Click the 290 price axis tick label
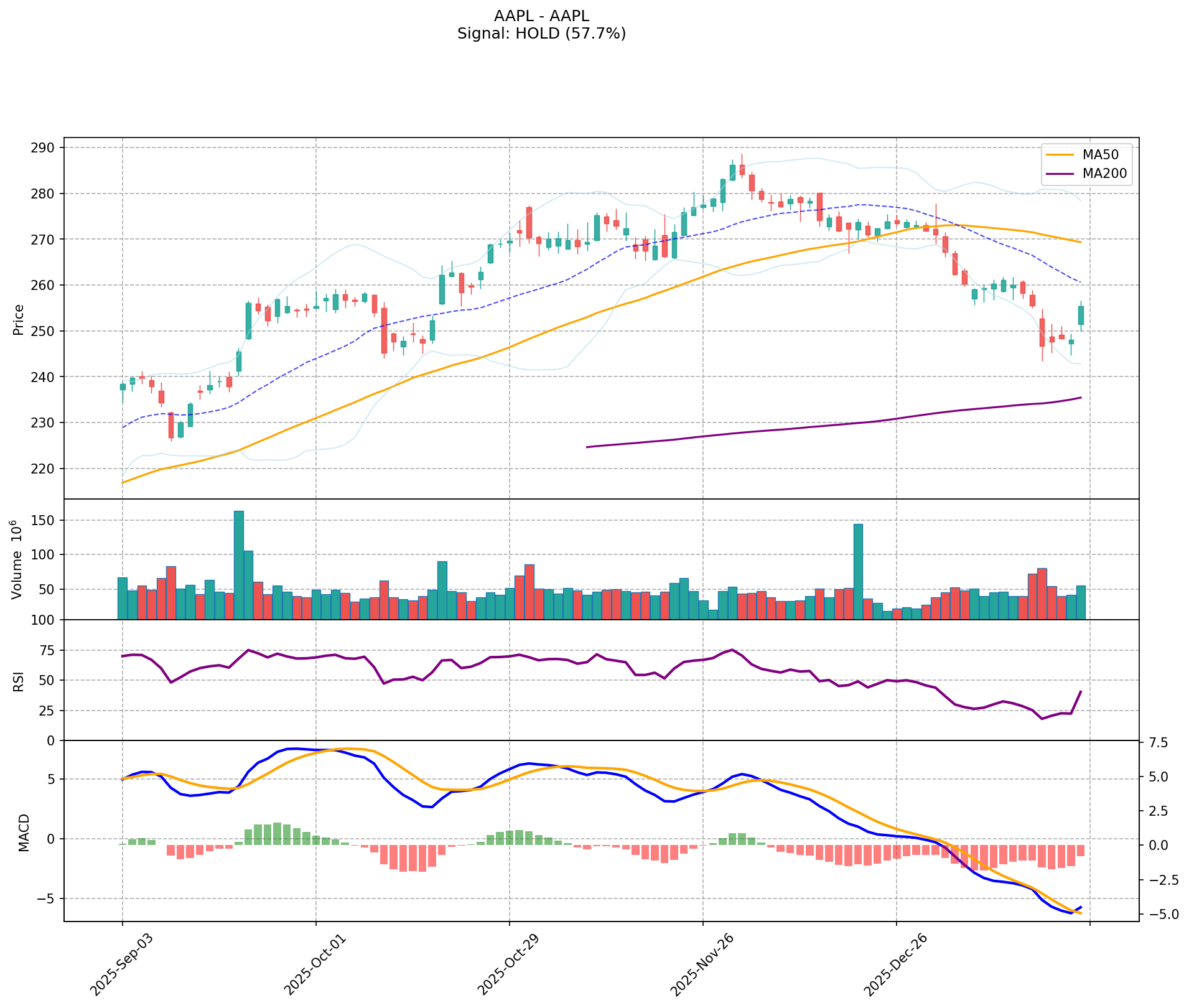Screen dimensions: 1189x1008 (x=44, y=148)
